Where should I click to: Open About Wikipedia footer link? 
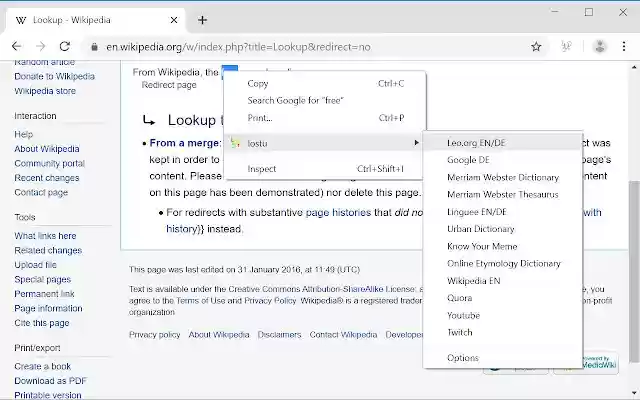point(219,335)
